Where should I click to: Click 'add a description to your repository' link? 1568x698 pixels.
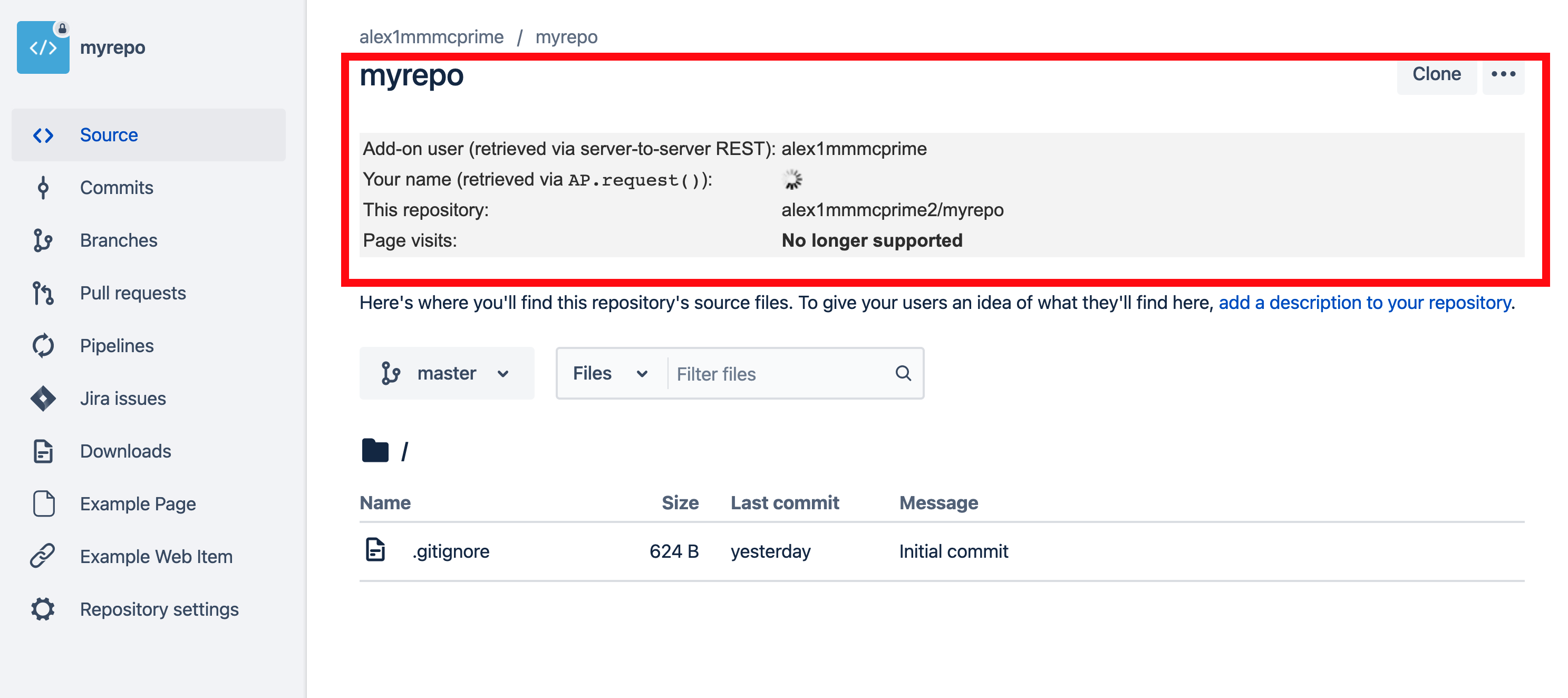coord(1364,303)
